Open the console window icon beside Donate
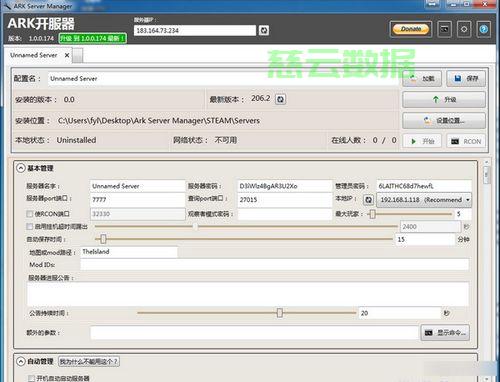Viewport: 500px width, 382px height. pos(444,29)
